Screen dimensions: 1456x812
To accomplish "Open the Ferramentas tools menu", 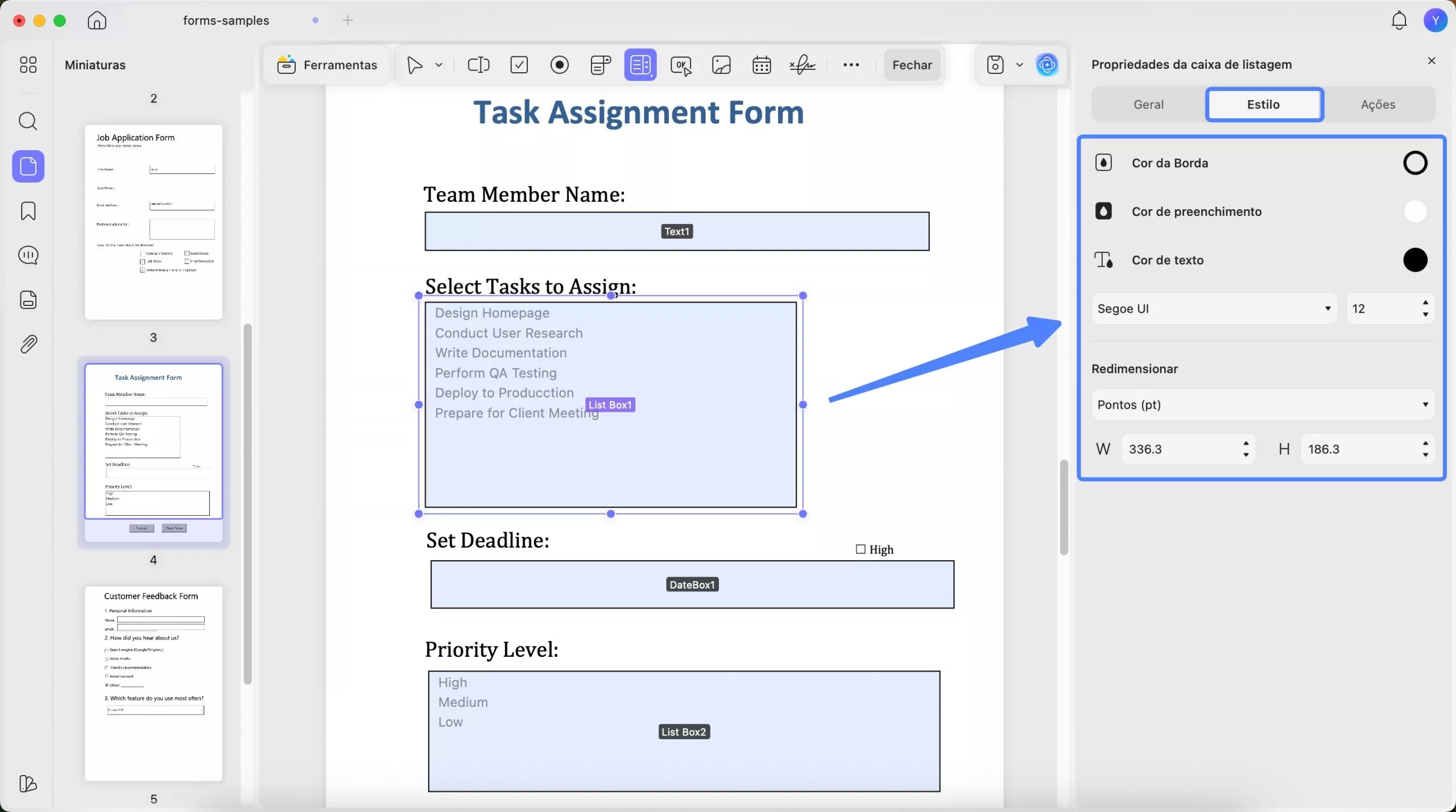I will coord(327,65).
